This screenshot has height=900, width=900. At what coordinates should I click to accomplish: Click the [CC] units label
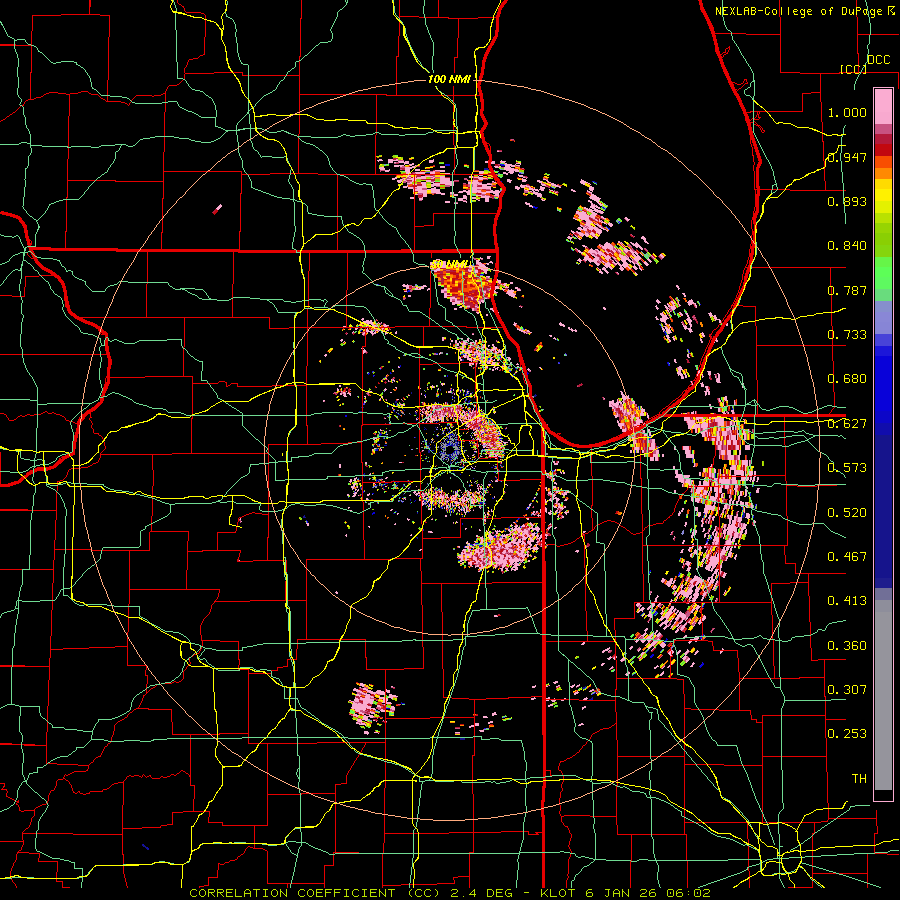[853, 69]
